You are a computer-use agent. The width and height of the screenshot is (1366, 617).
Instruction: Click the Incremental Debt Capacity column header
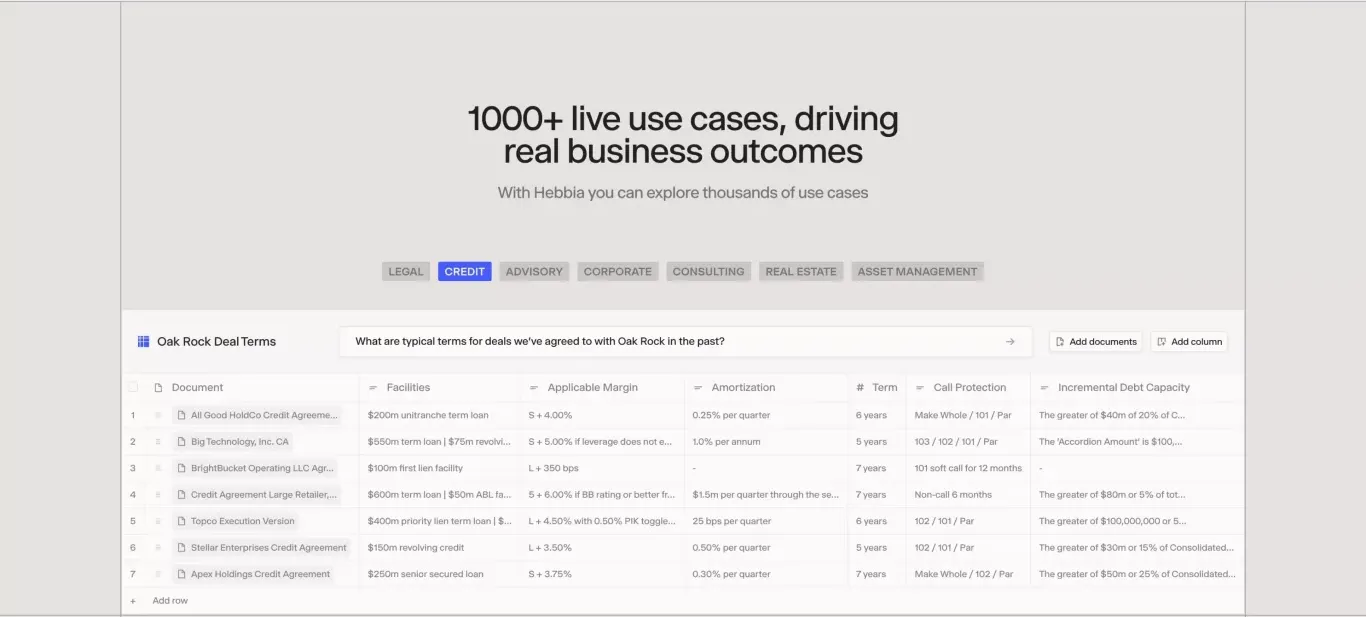coord(1138,388)
